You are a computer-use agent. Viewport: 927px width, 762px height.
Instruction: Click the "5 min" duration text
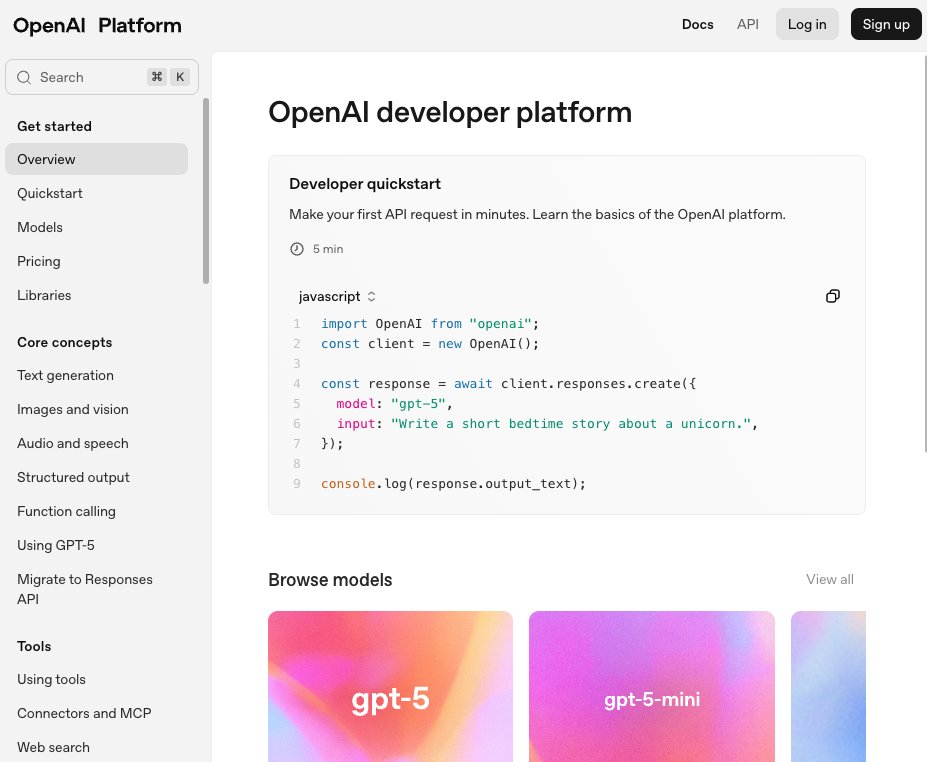(x=328, y=249)
